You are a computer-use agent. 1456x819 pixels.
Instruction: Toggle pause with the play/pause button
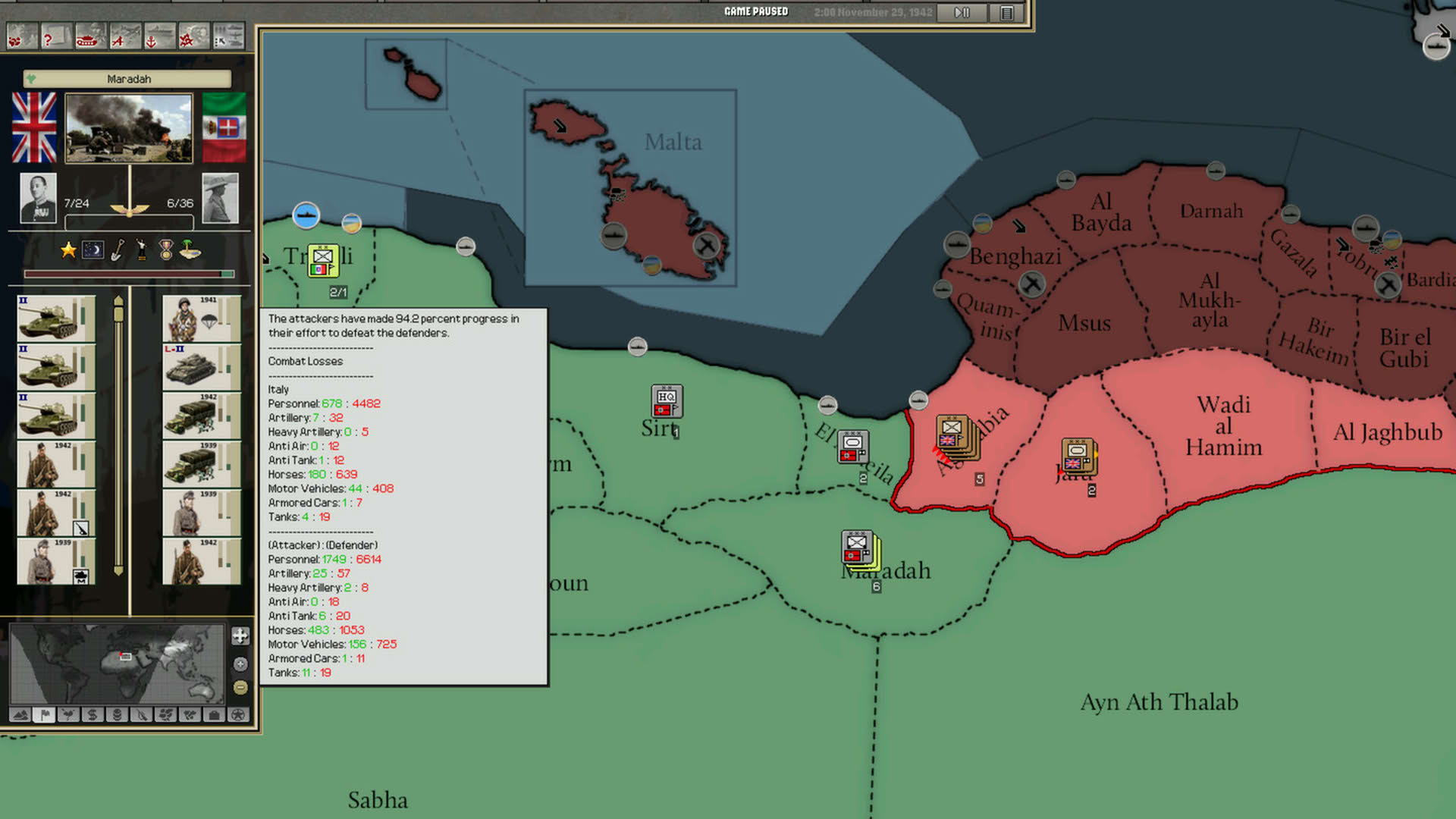click(x=962, y=12)
